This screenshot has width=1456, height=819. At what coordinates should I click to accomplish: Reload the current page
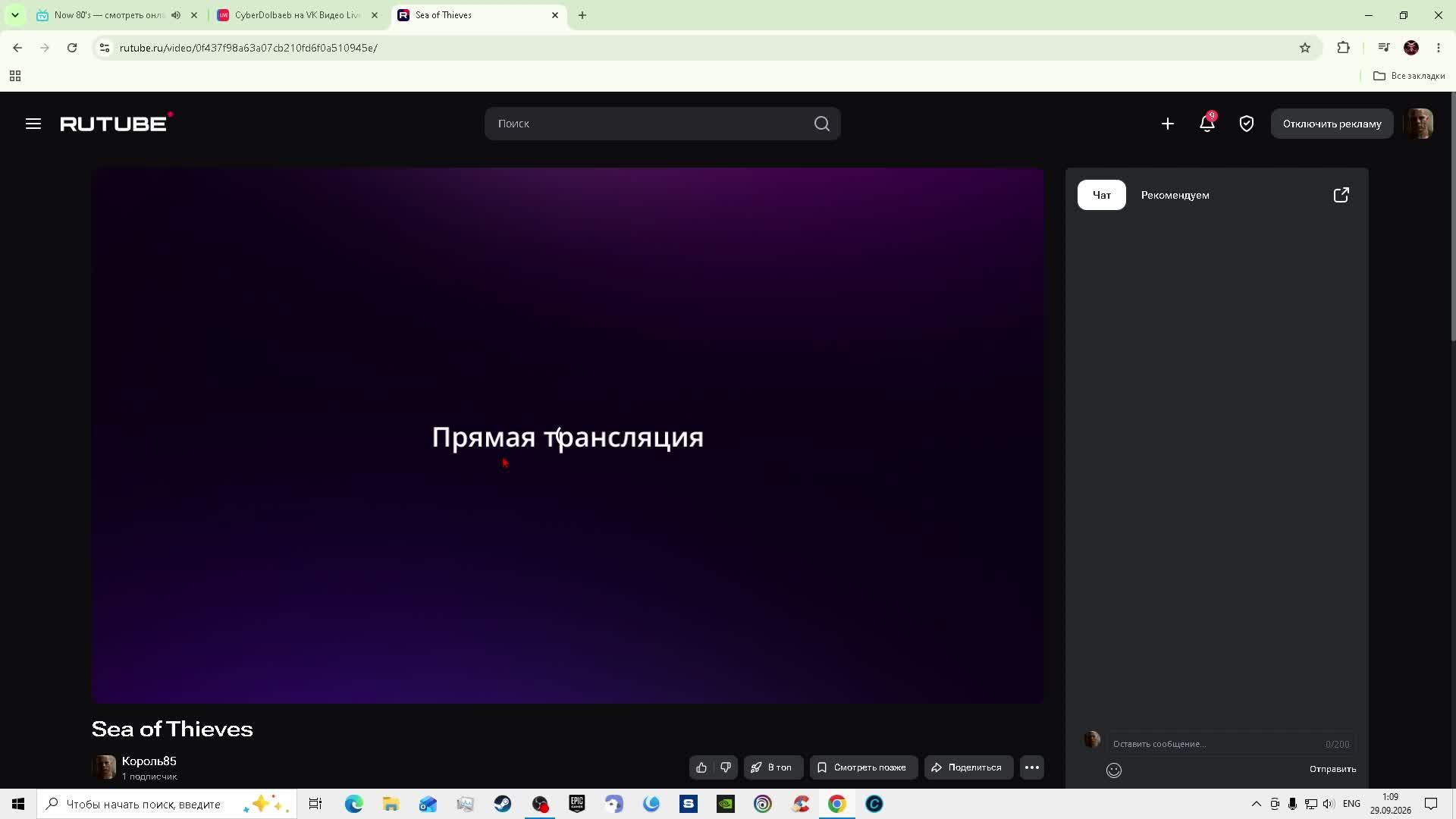tap(72, 48)
